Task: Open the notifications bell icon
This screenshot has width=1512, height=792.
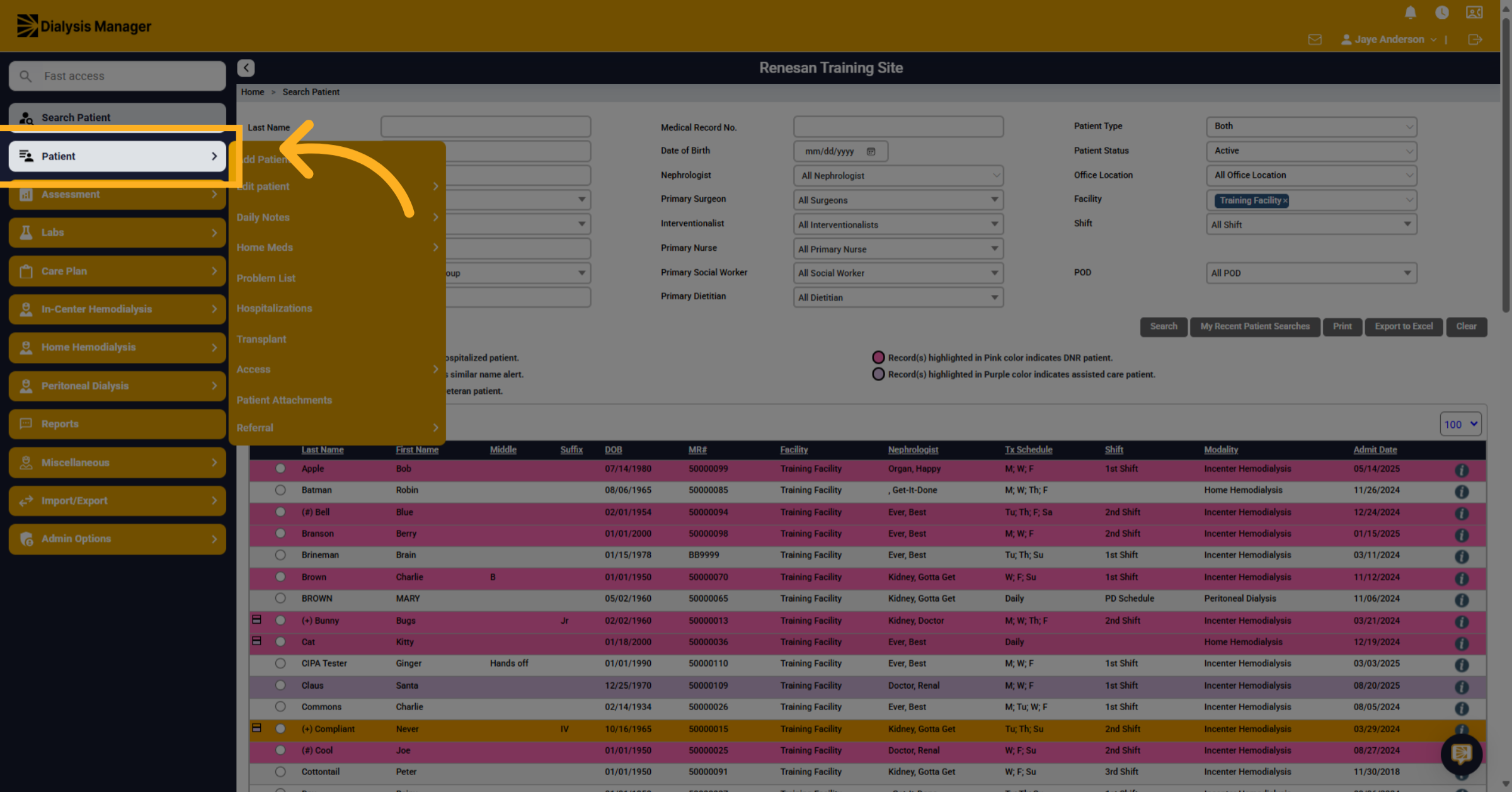Action: click(1411, 12)
